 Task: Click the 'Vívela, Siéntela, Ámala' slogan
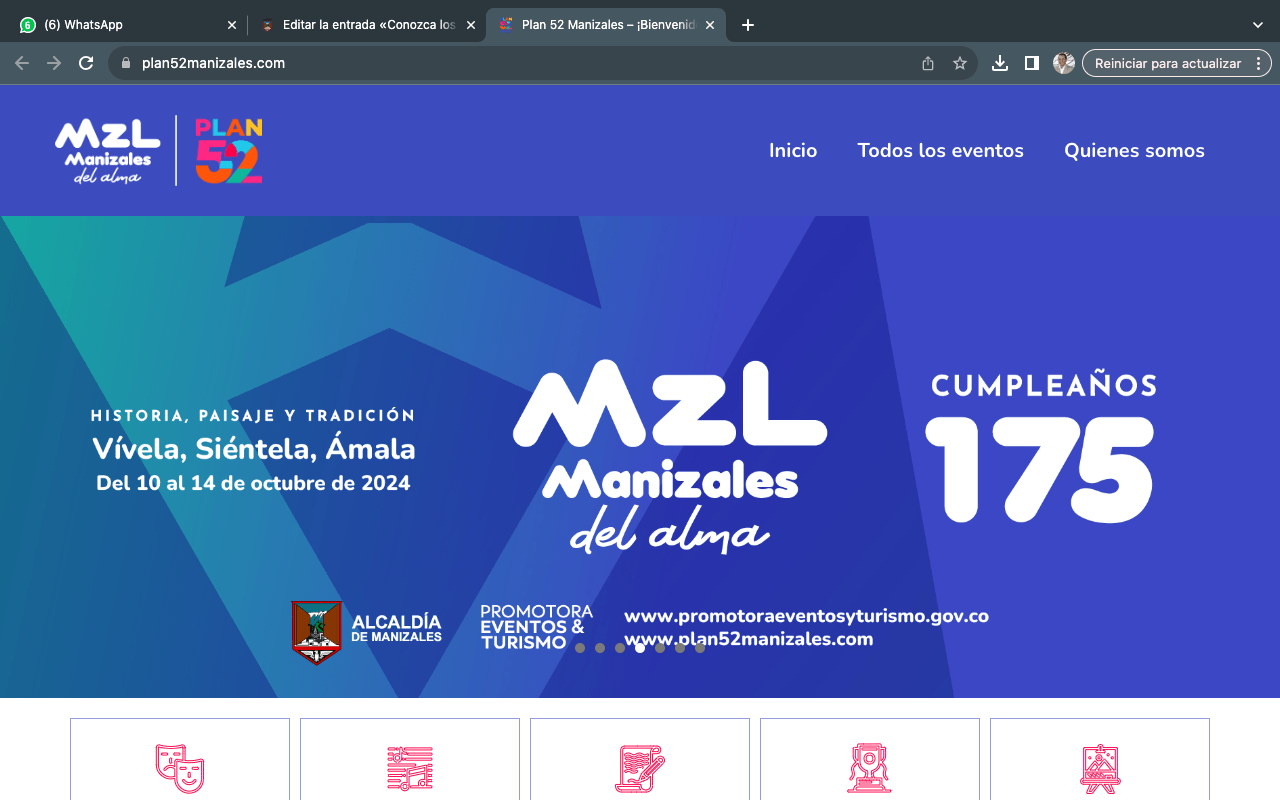(x=254, y=448)
